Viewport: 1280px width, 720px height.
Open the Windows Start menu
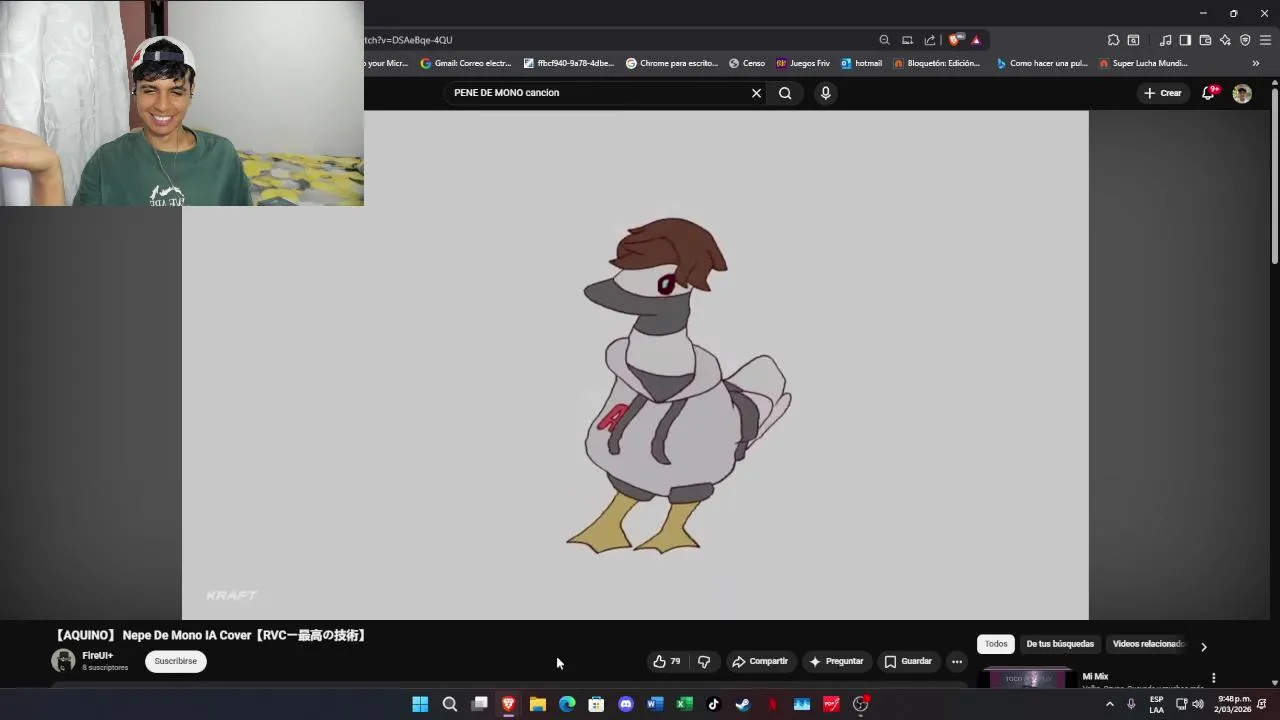point(420,704)
